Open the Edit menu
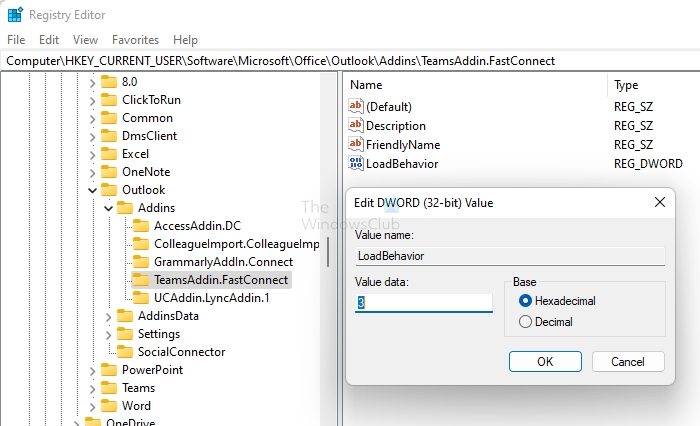The image size is (700, 426). pos(49,40)
